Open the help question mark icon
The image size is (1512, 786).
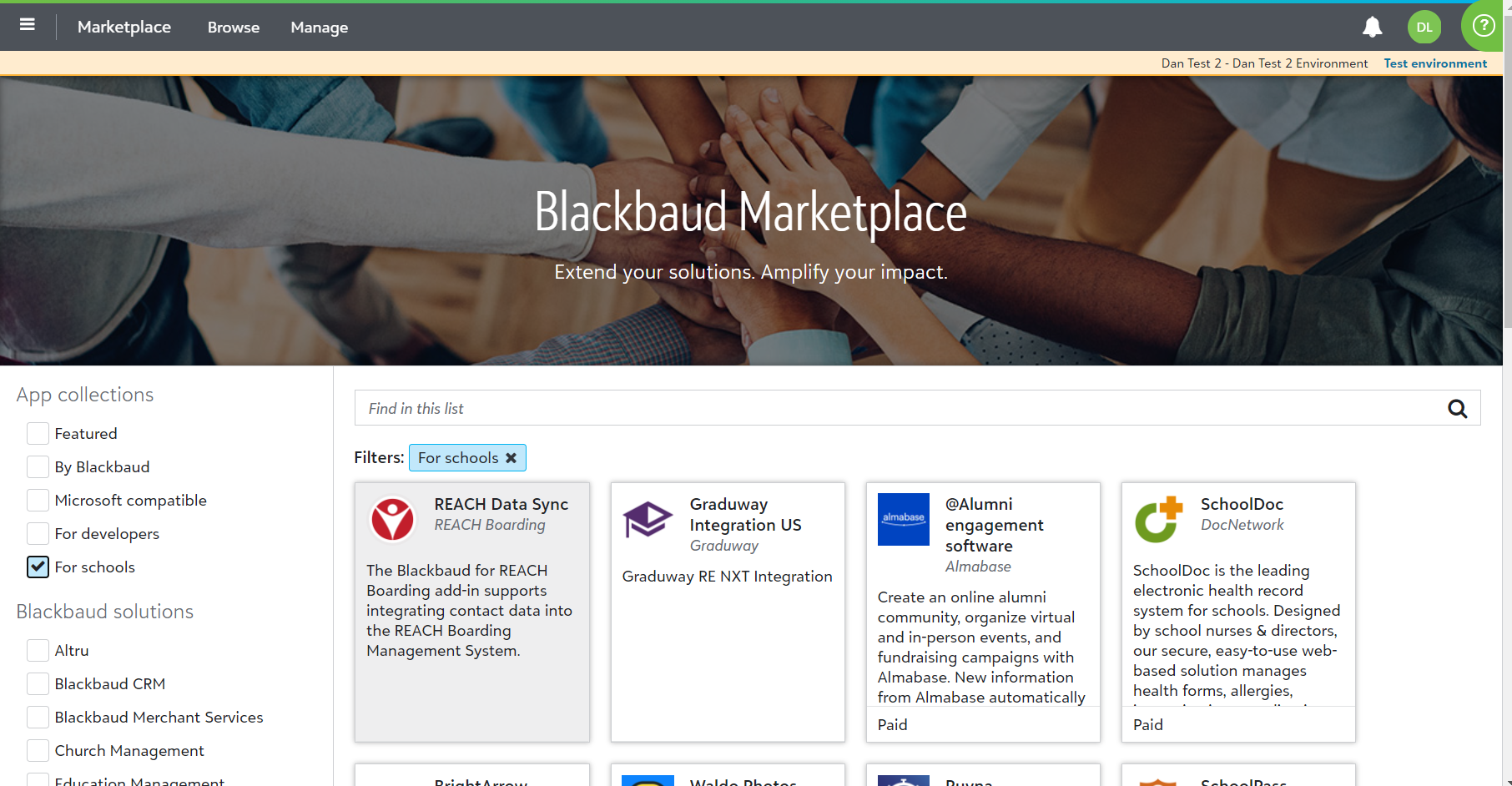[1483, 26]
